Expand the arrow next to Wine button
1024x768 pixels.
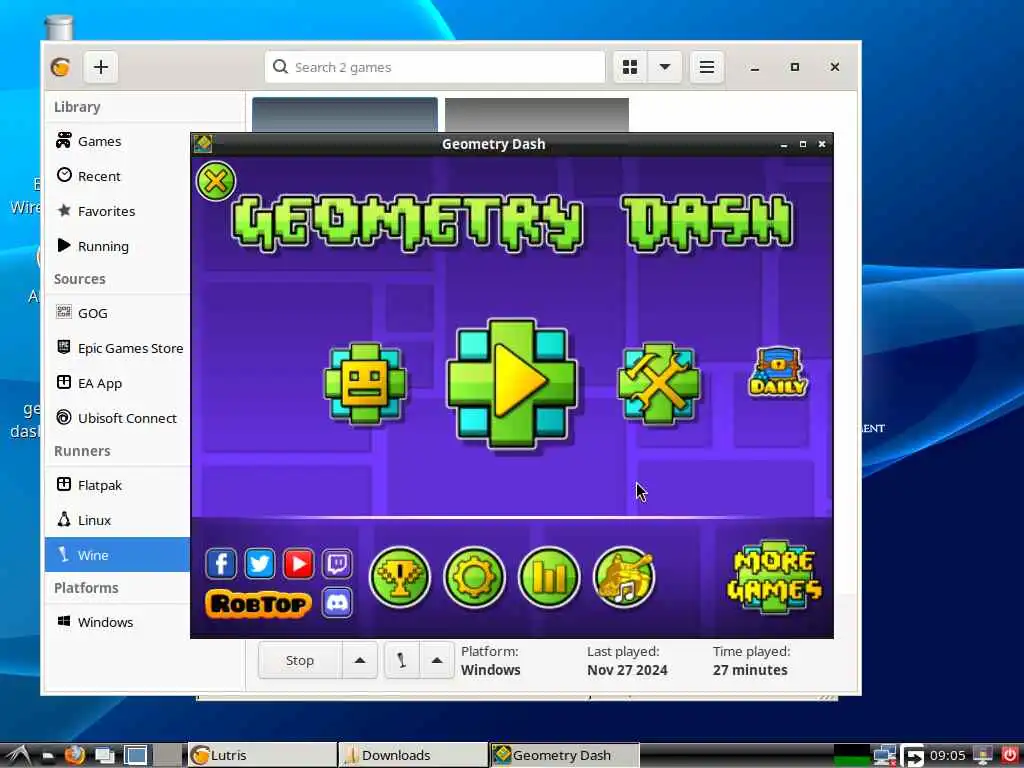pyautogui.click(x=437, y=660)
